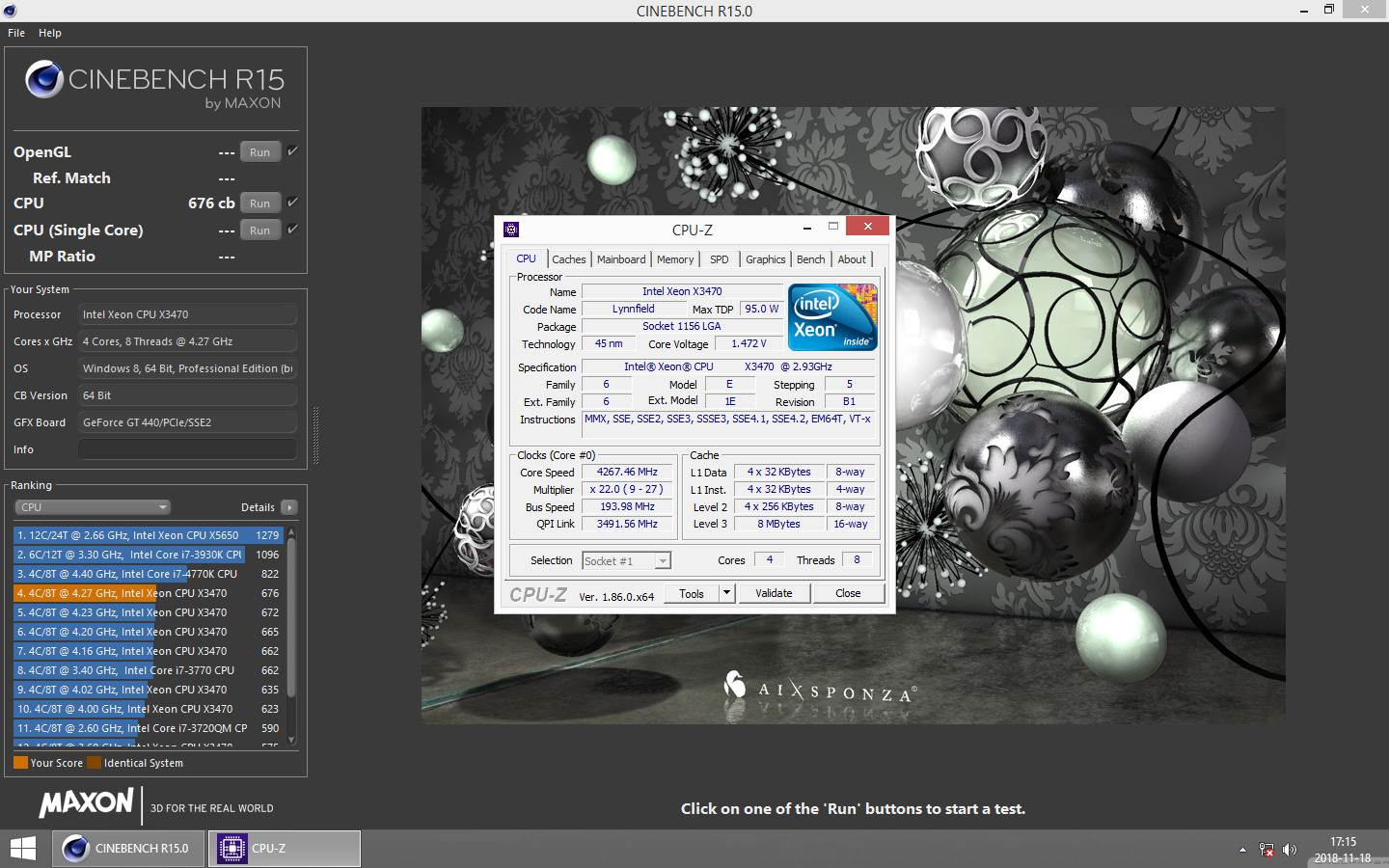Click the Processor field Intel Xeon CPU X3470

(x=188, y=314)
